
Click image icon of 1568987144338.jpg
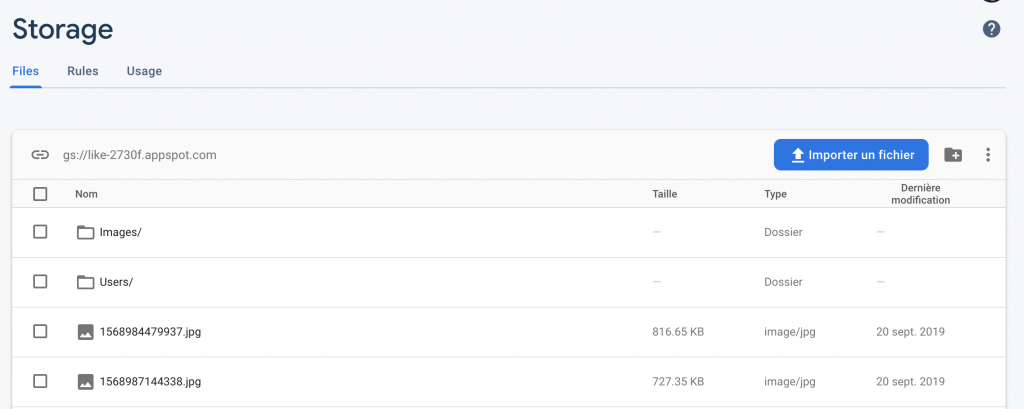coord(86,382)
